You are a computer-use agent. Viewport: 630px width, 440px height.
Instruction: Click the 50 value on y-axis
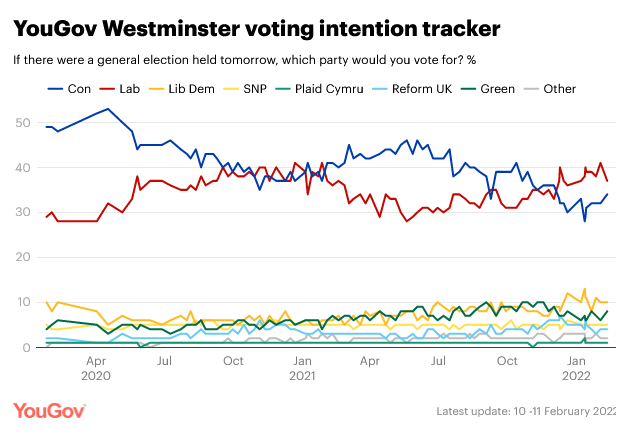22,123
